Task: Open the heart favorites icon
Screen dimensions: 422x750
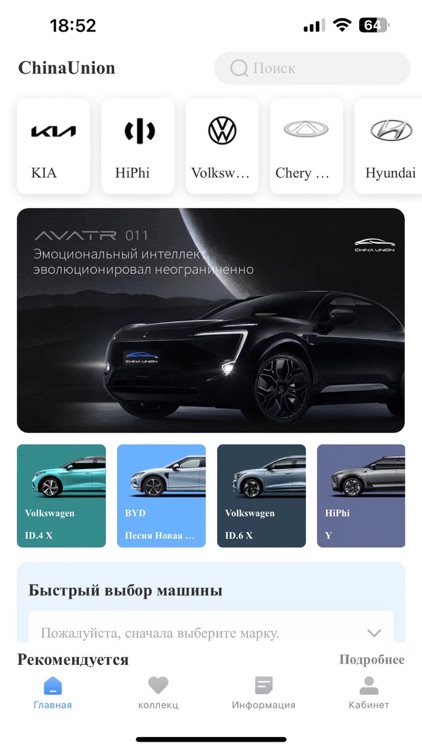Action: pyautogui.click(x=158, y=685)
